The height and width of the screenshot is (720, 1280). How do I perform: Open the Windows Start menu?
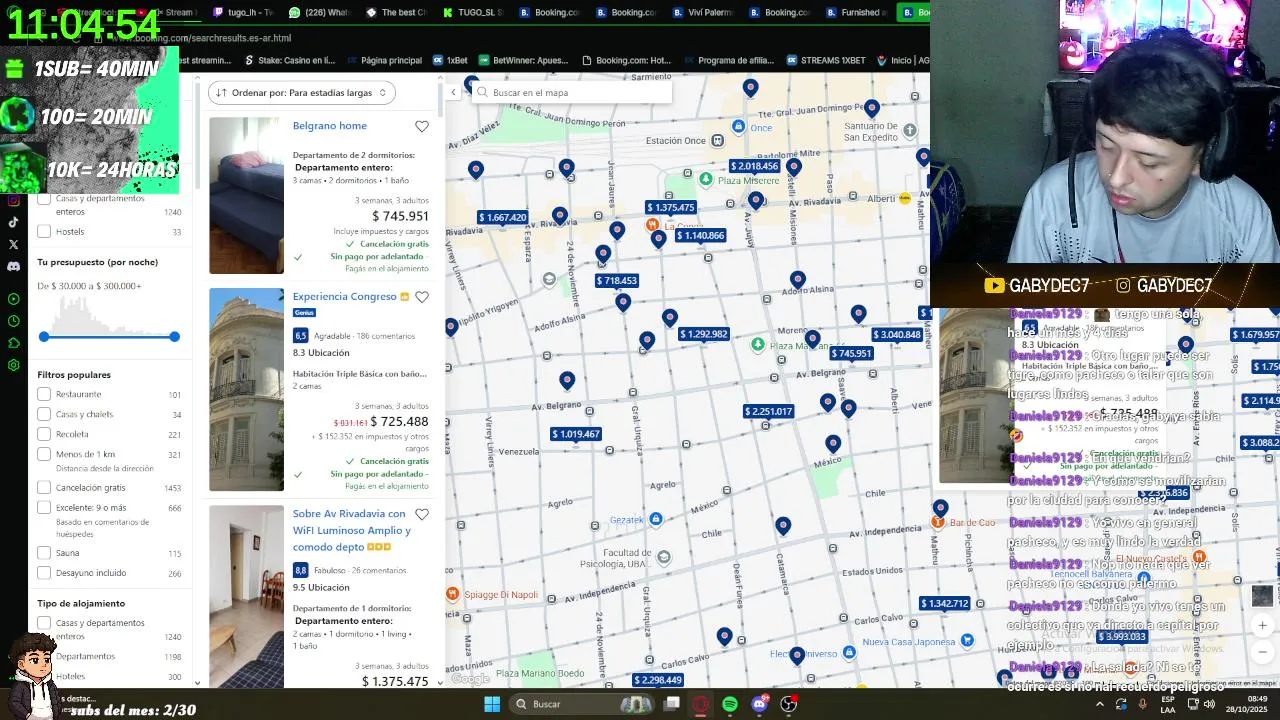pos(492,704)
